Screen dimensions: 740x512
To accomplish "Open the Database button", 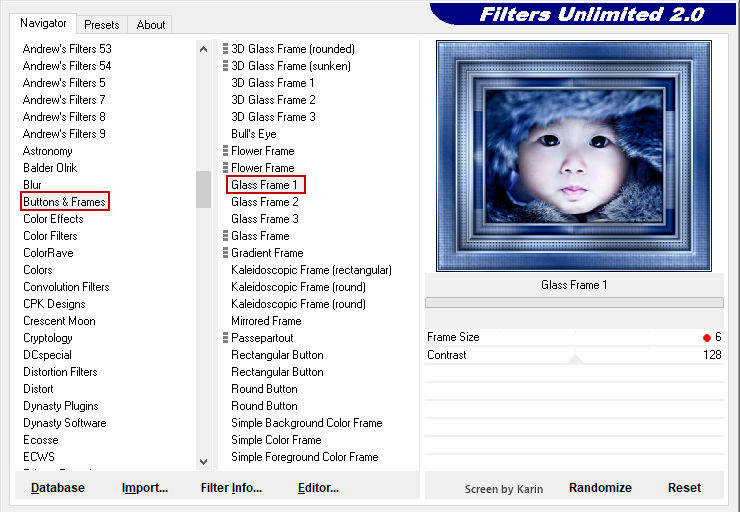I will pyautogui.click(x=58, y=488).
